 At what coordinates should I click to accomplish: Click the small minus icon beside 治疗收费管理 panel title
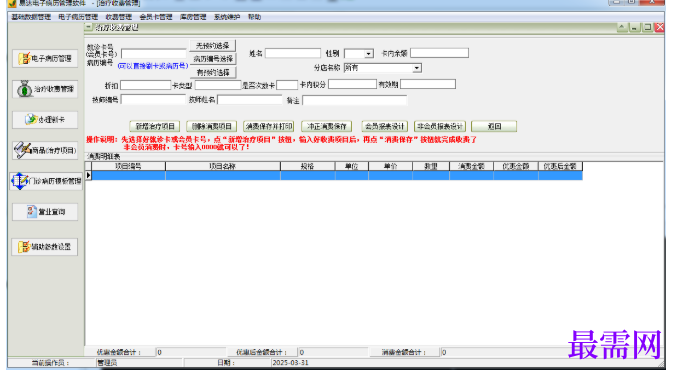(88, 27)
